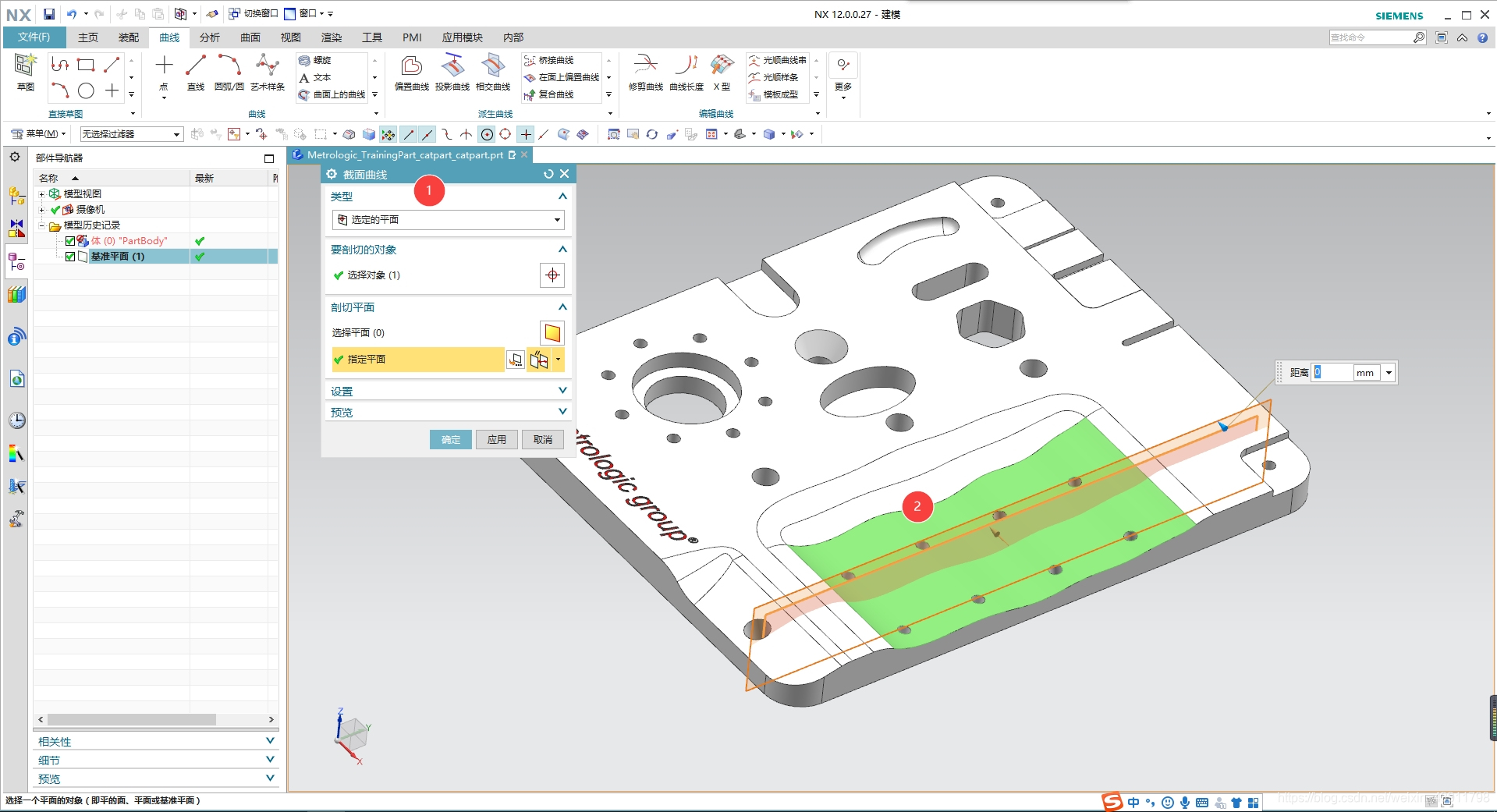Click the 确定 button
Viewport: 1497px width, 812px height.
coord(451,440)
